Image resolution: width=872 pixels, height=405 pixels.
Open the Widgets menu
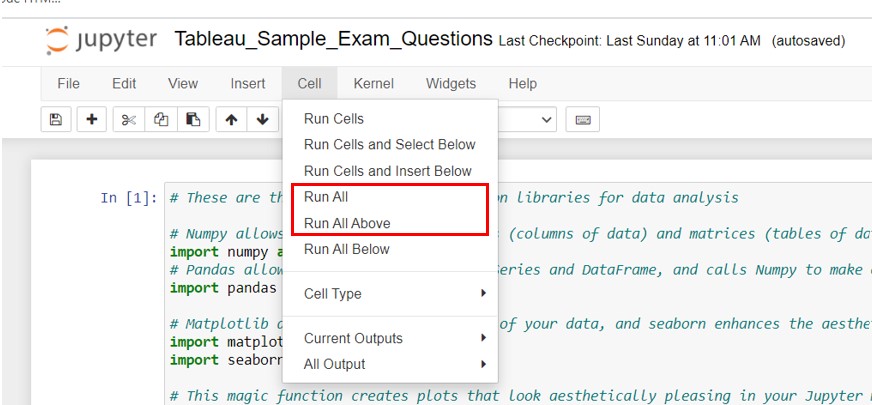pos(451,84)
